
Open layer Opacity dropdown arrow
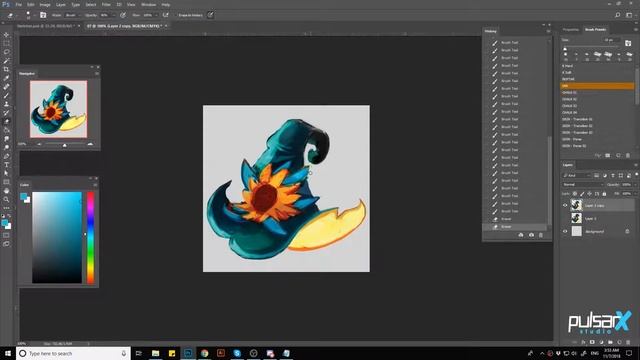[x=636, y=184]
